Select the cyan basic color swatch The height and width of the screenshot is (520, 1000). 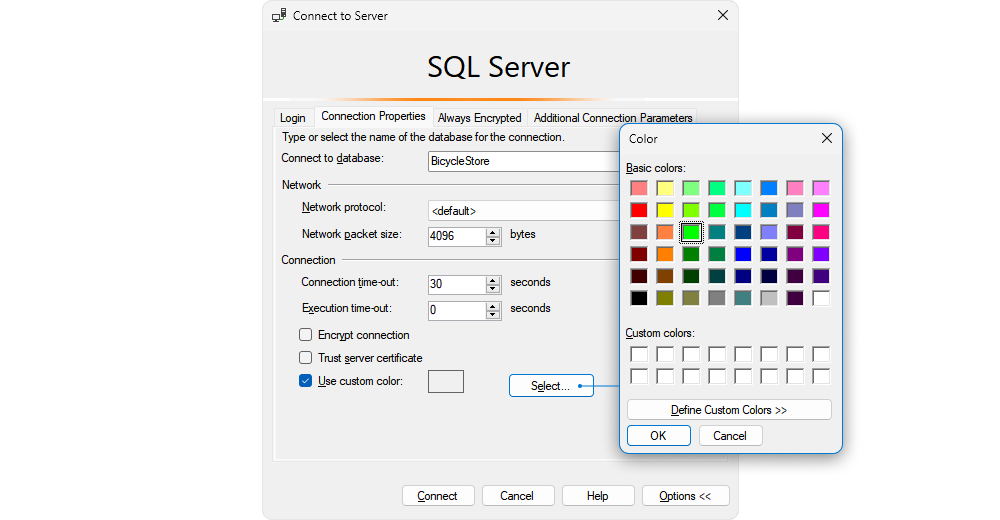(743, 210)
